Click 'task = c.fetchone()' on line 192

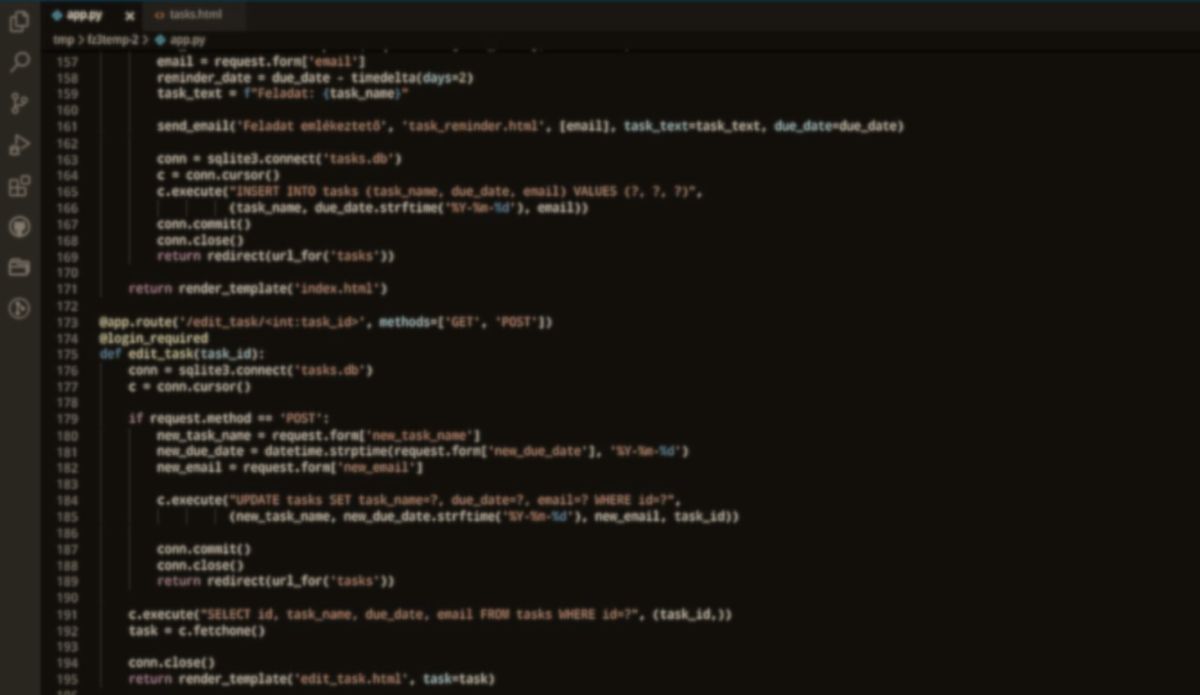click(x=196, y=631)
